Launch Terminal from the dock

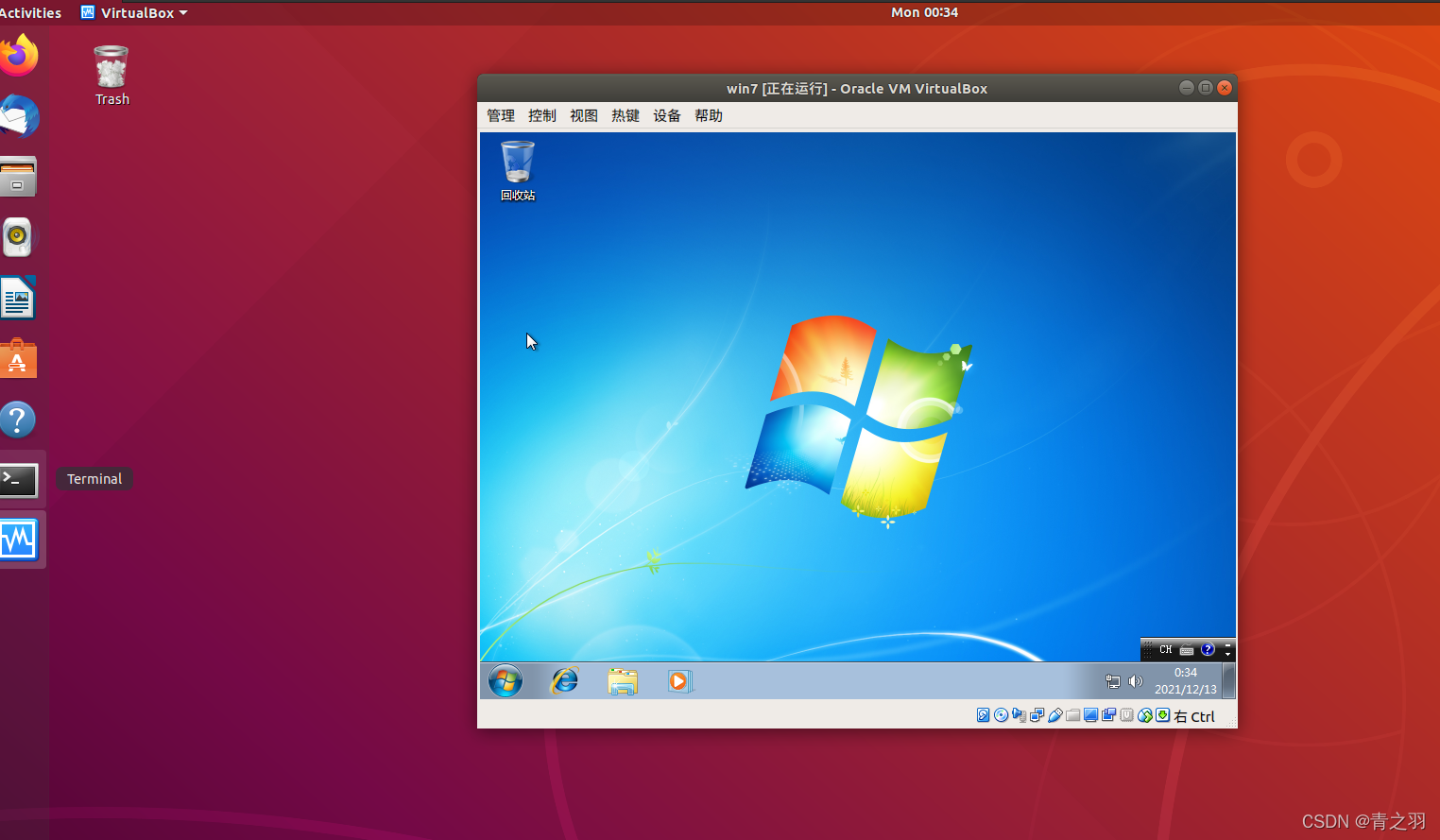pyautogui.click(x=19, y=480)
